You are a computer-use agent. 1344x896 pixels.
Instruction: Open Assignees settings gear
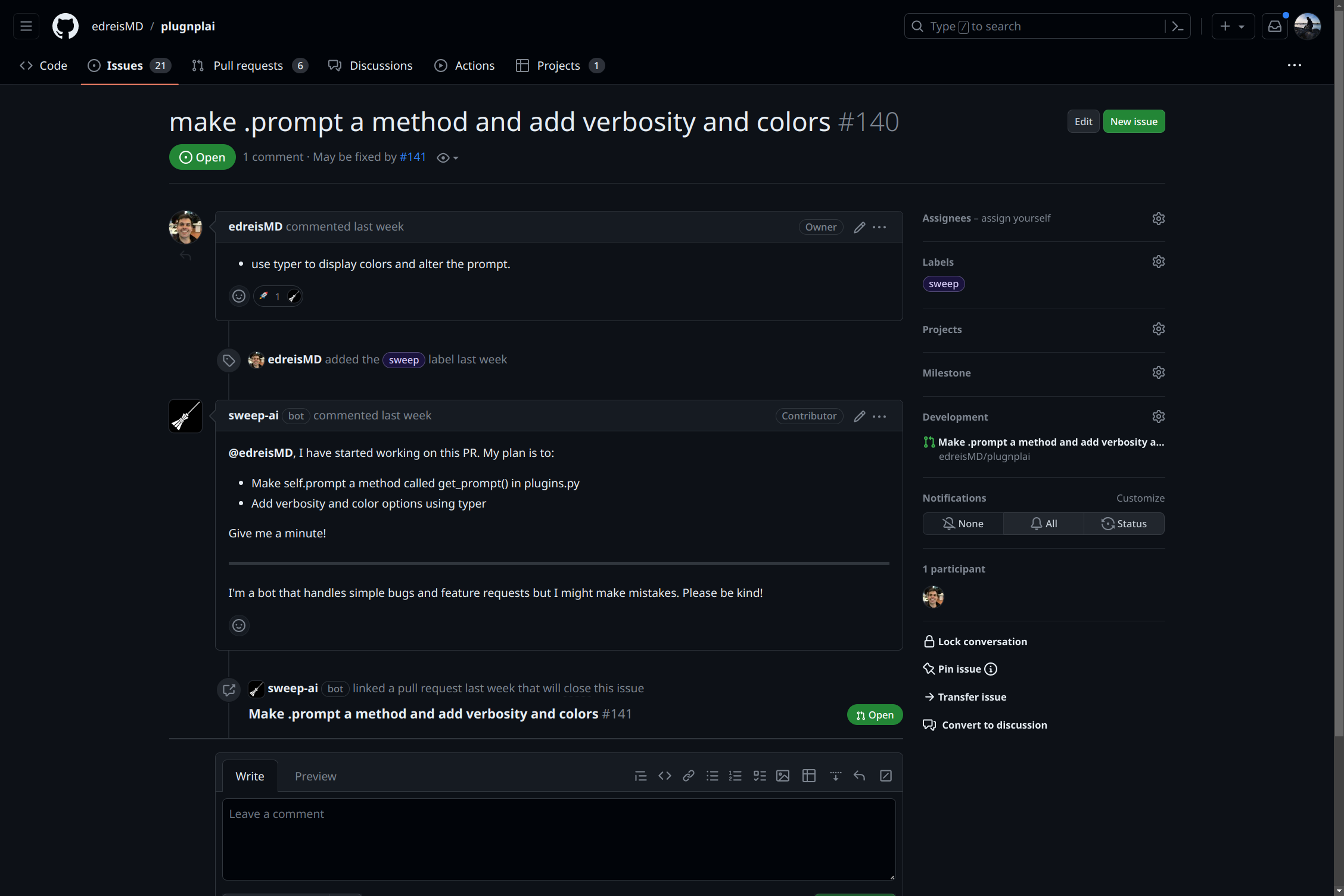[1158, 219]
